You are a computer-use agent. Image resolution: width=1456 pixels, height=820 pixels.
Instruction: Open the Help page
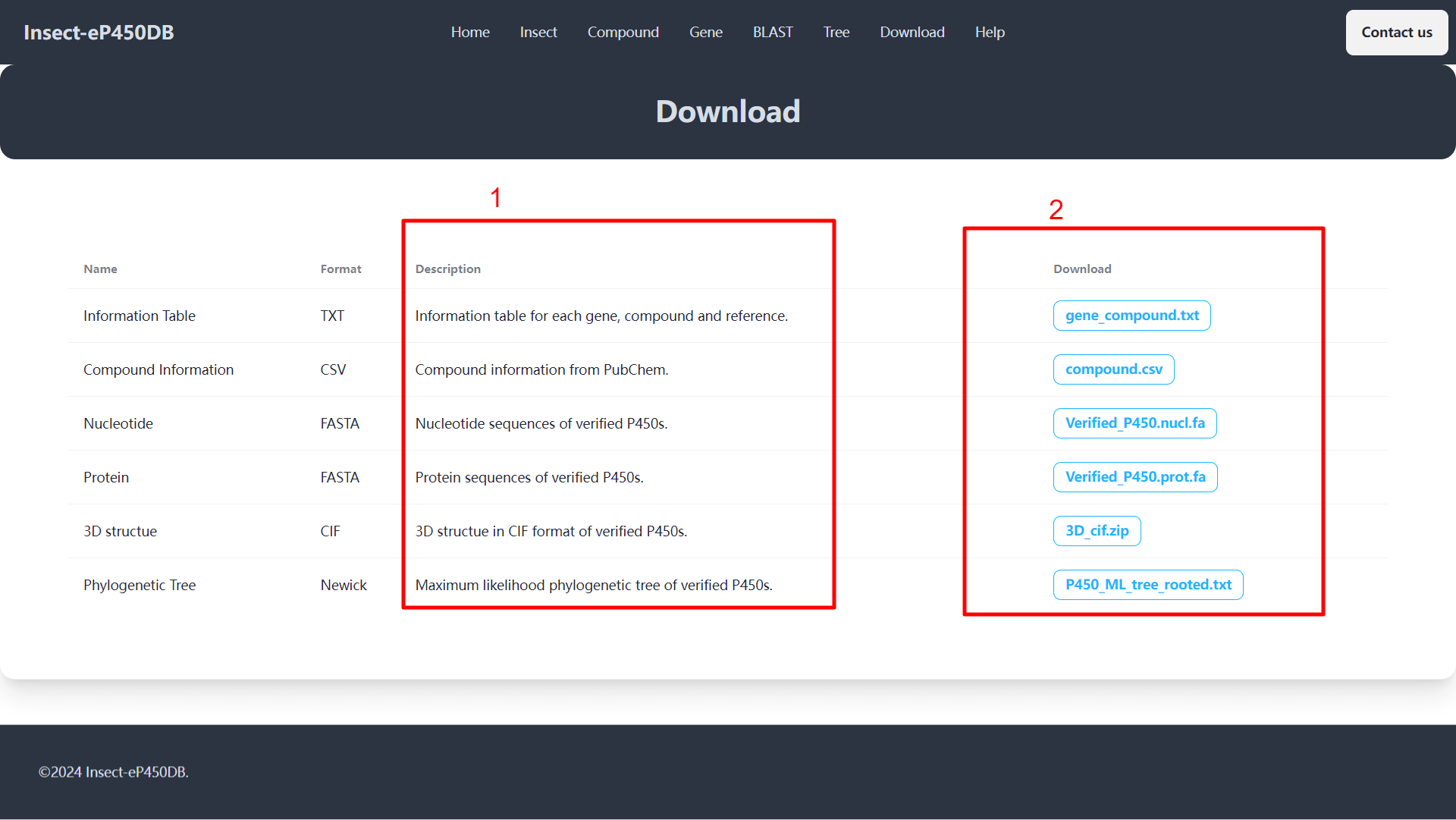tap(990, 32)
